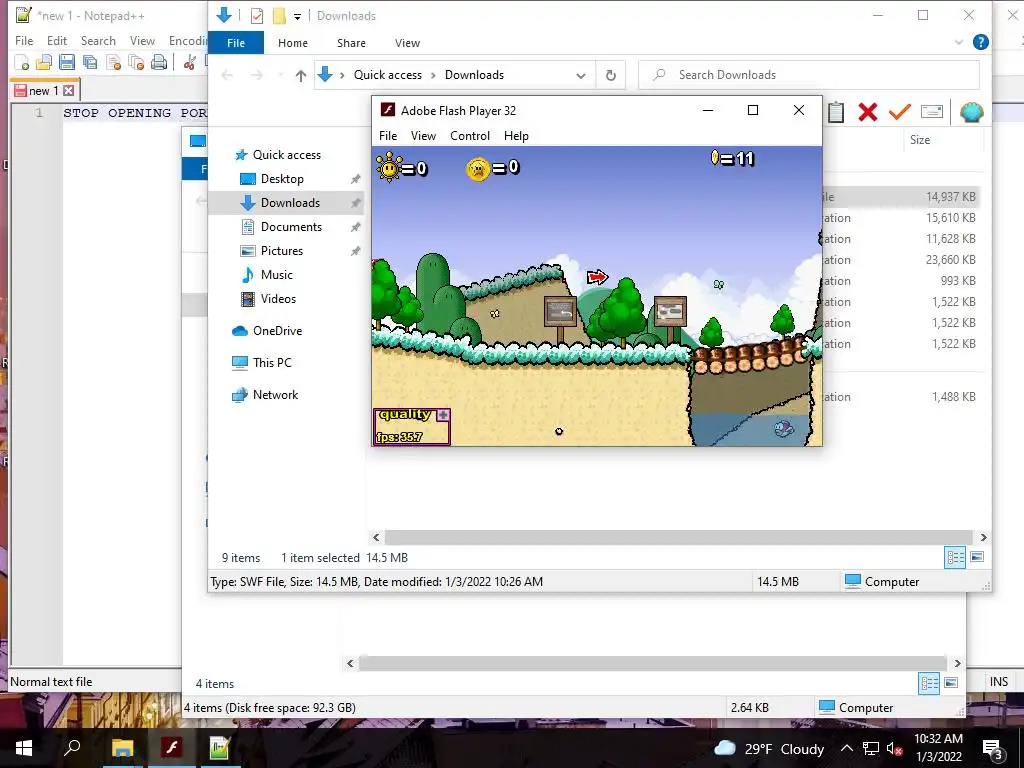Viewport: 1024px width, 768px height.
Task: Open Notepad++ View menu
Action: click(x=142, y=40)
